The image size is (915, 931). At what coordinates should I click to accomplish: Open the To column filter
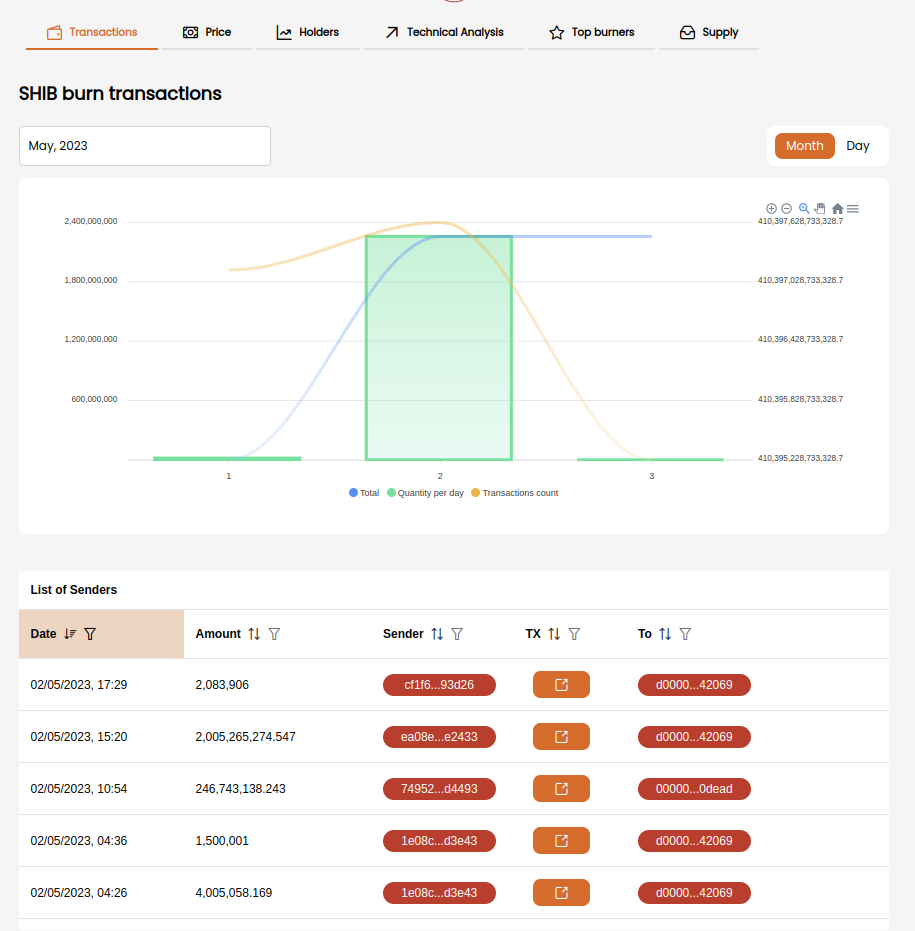685,634
